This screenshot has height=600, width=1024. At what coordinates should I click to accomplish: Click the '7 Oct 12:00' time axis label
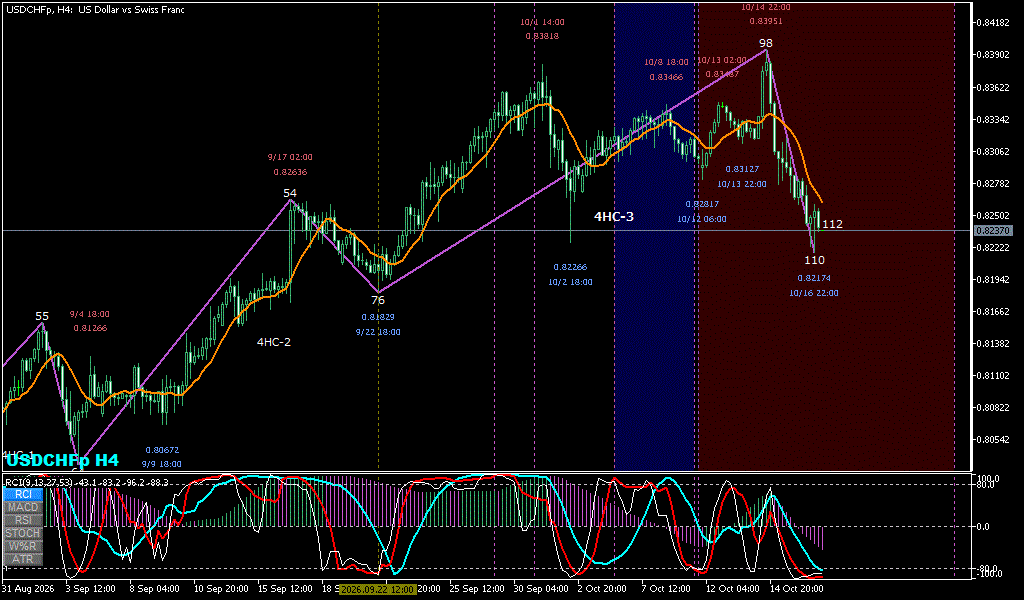(x=665, y=588)
